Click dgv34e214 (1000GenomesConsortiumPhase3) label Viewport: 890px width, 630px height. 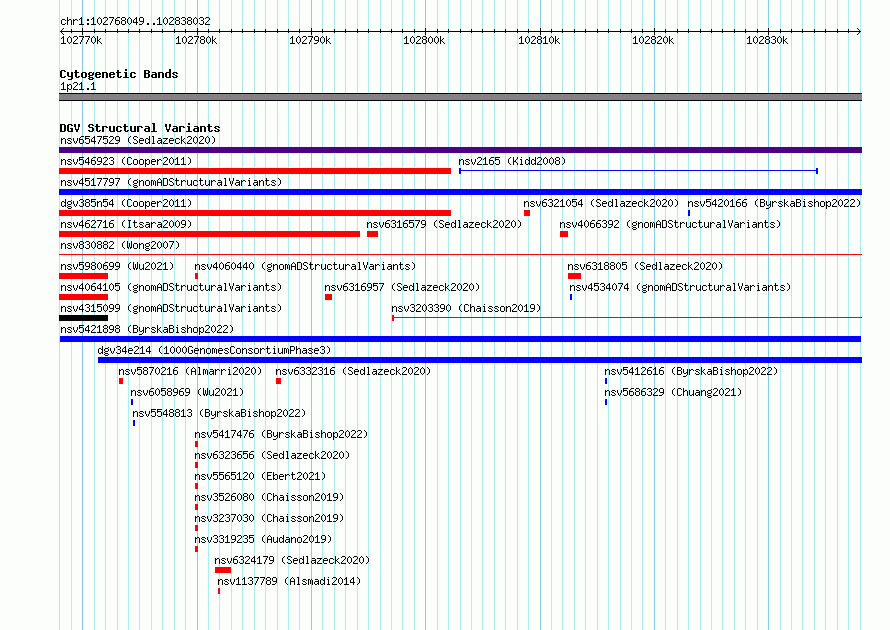coord(214,350)
